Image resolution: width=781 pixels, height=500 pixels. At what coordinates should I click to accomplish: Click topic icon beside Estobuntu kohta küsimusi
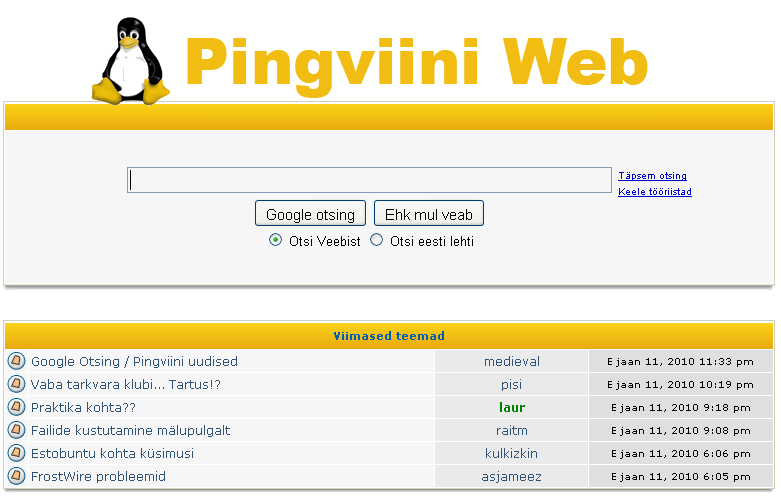point(16,453)
